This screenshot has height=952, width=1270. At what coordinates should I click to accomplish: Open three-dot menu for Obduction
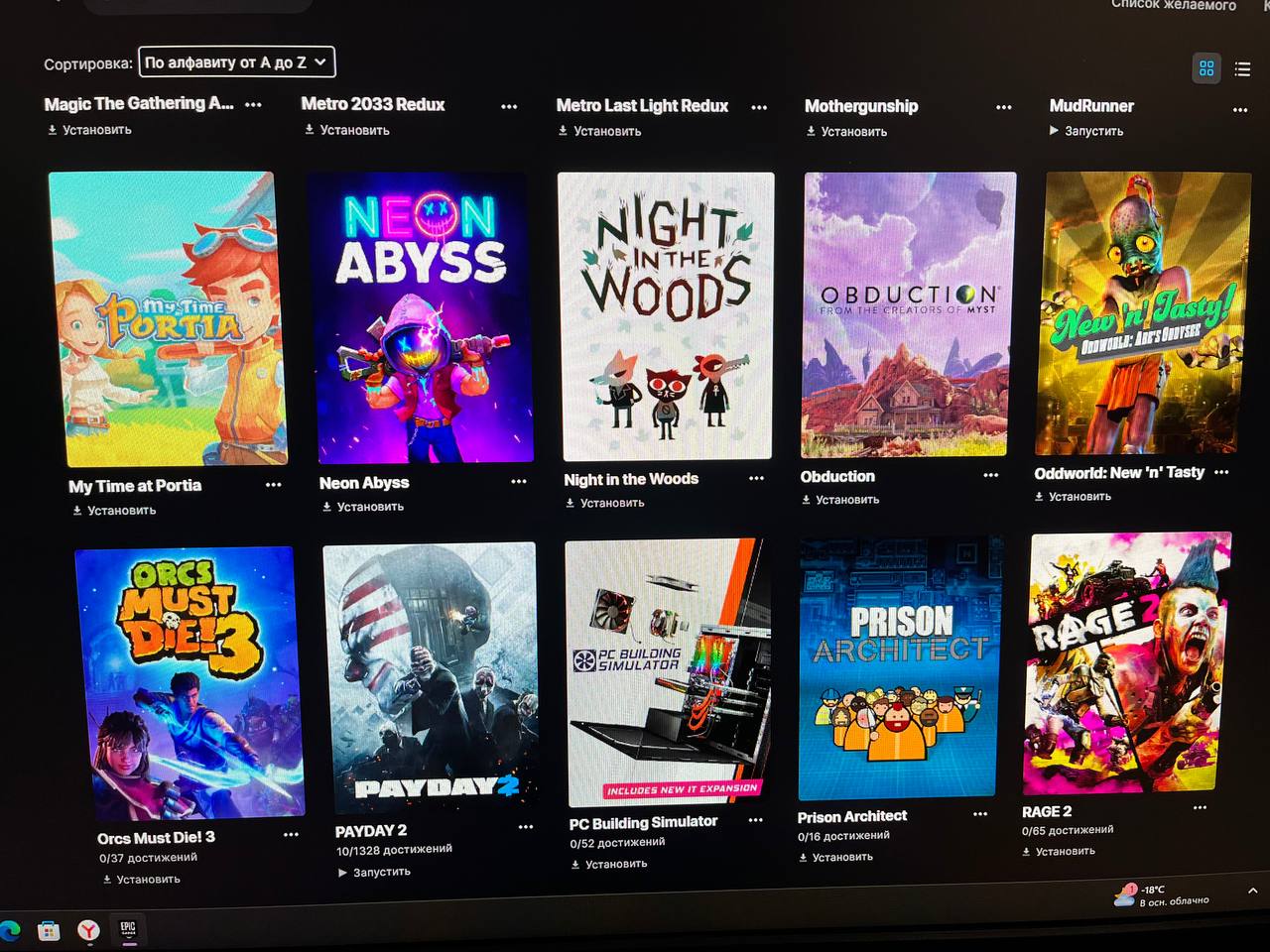pyautogui.click(x=990, y=475)
